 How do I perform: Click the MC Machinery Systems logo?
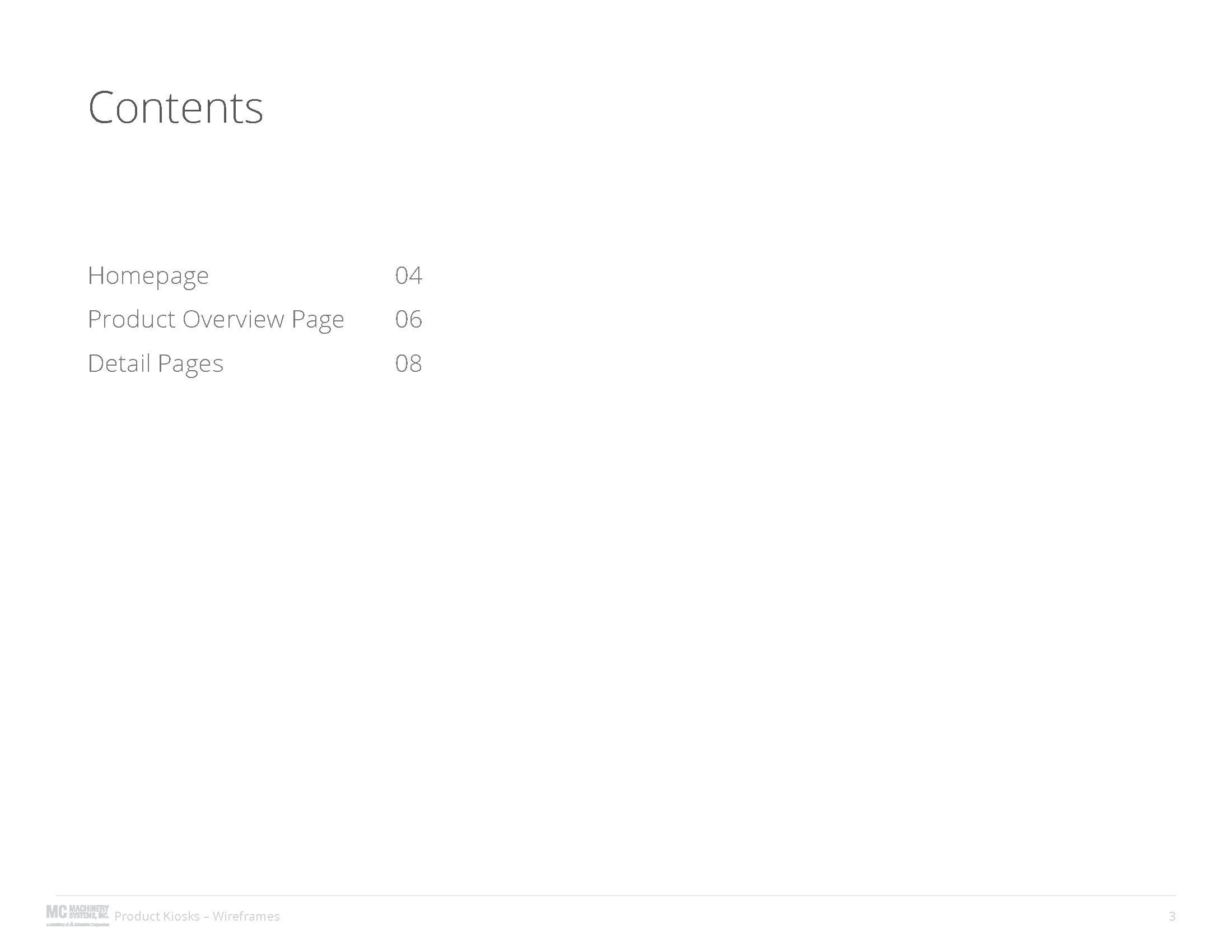pyautogui.click(x=78, y=916)
